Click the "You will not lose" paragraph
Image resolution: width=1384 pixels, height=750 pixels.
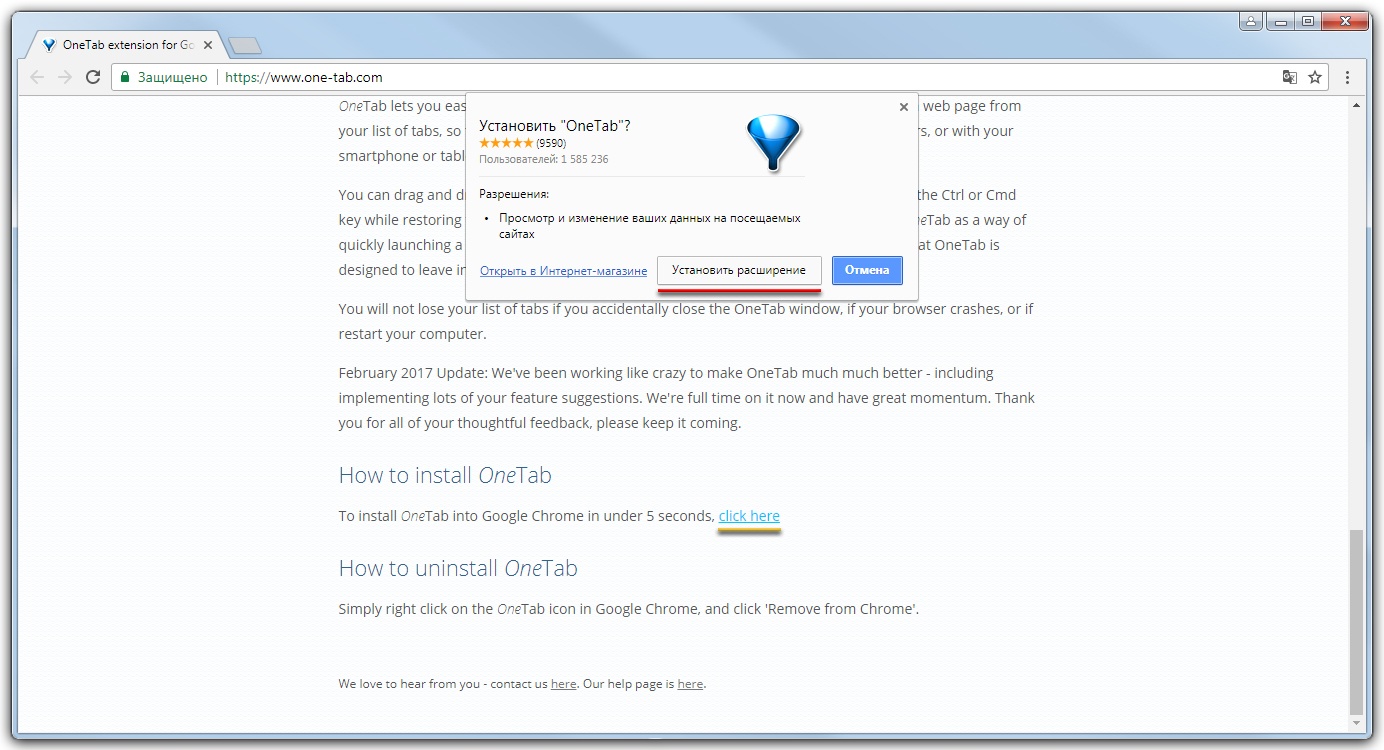coord(686,321)
